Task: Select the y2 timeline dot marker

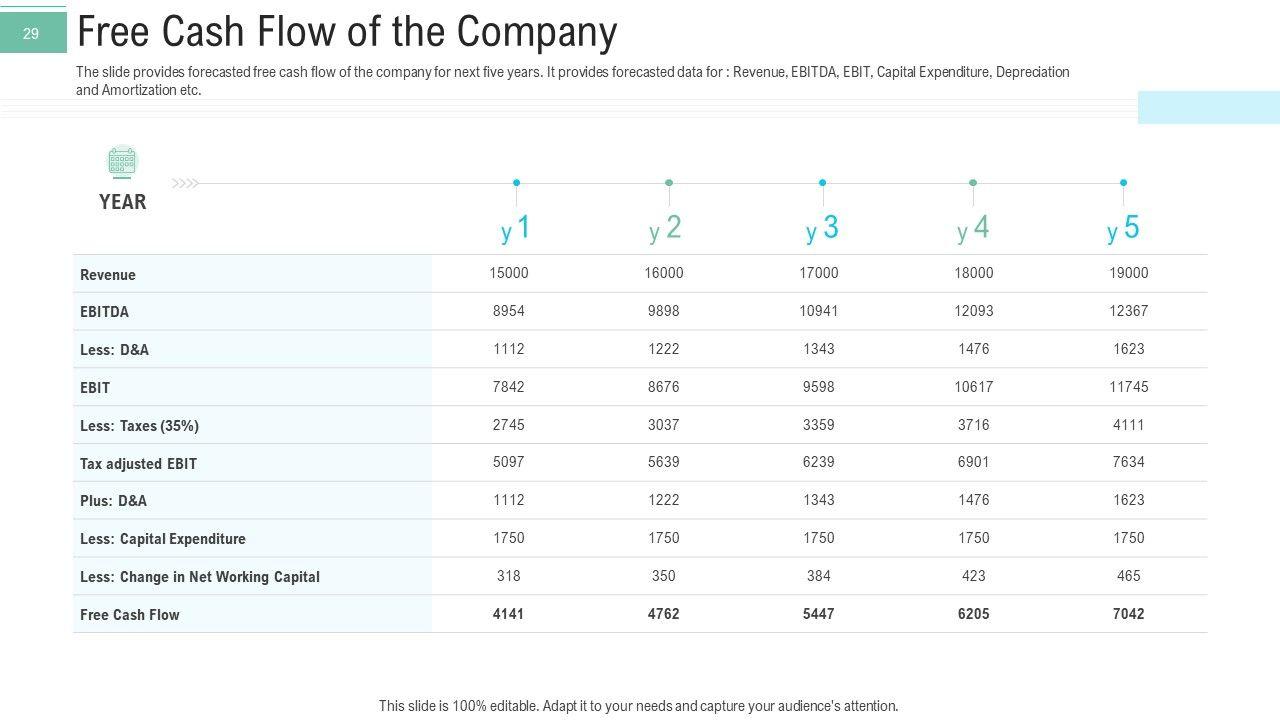Action: point(669,183)
